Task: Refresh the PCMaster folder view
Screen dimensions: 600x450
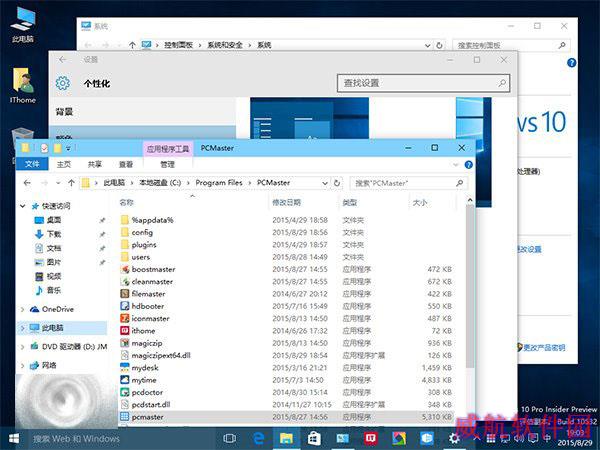Action: point(337,183)
